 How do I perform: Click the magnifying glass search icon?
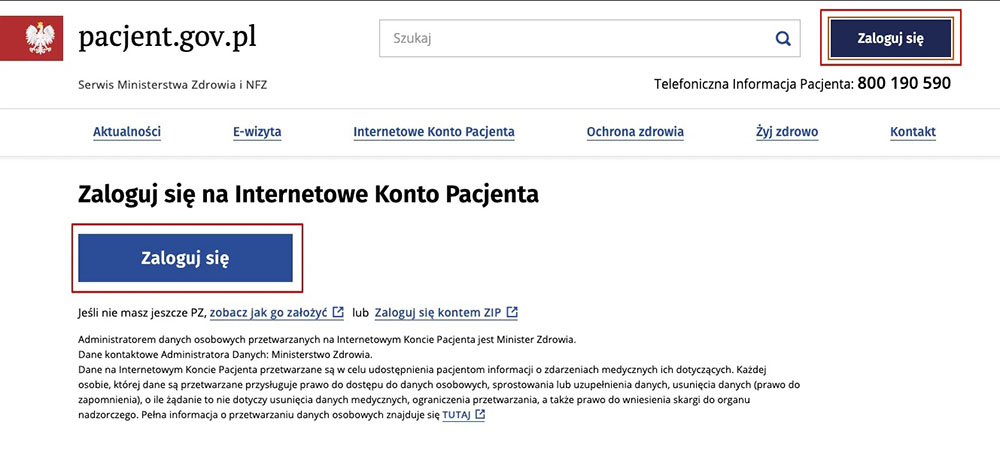783,38
